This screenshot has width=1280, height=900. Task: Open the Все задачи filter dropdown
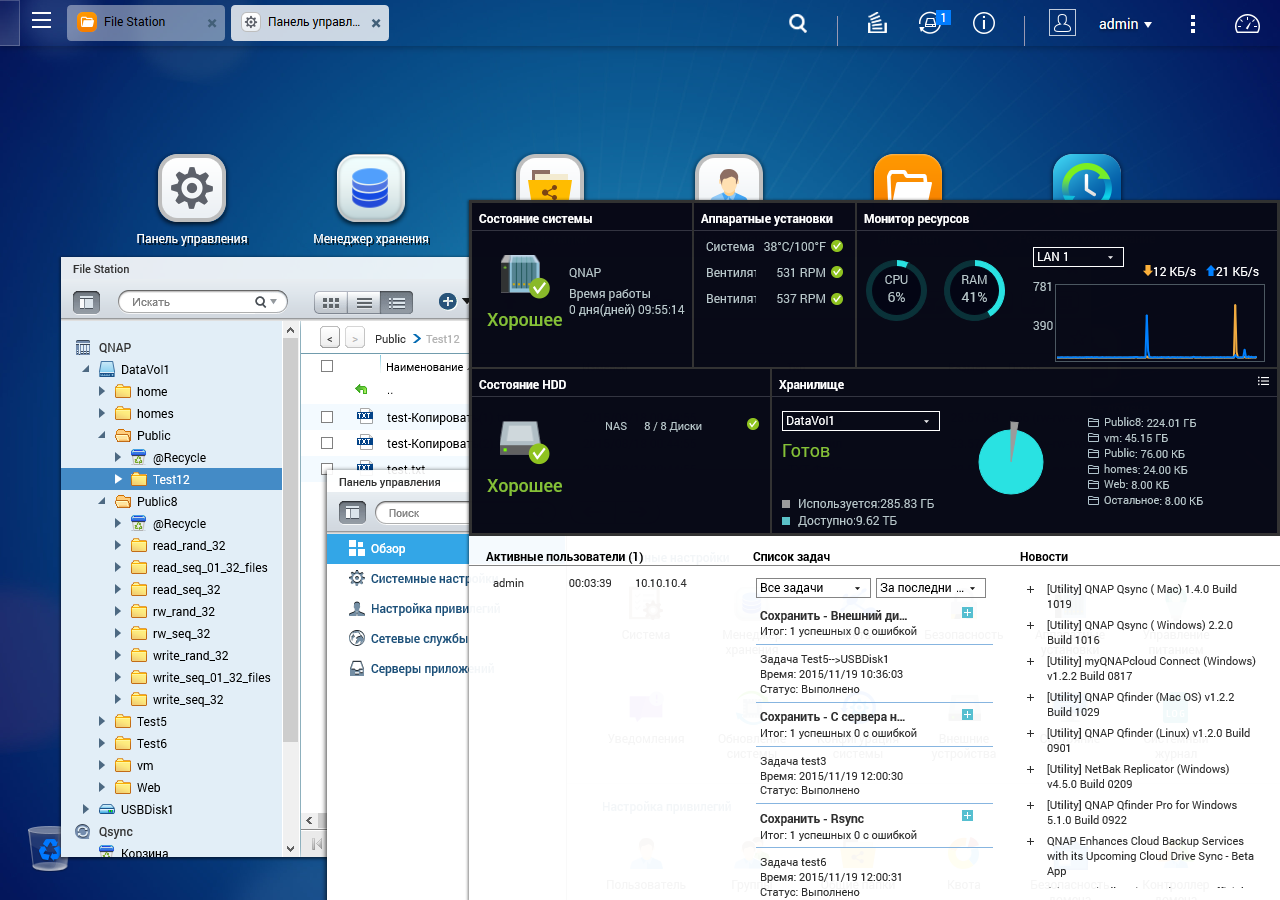pyautogui.click(x=812, y=588)
